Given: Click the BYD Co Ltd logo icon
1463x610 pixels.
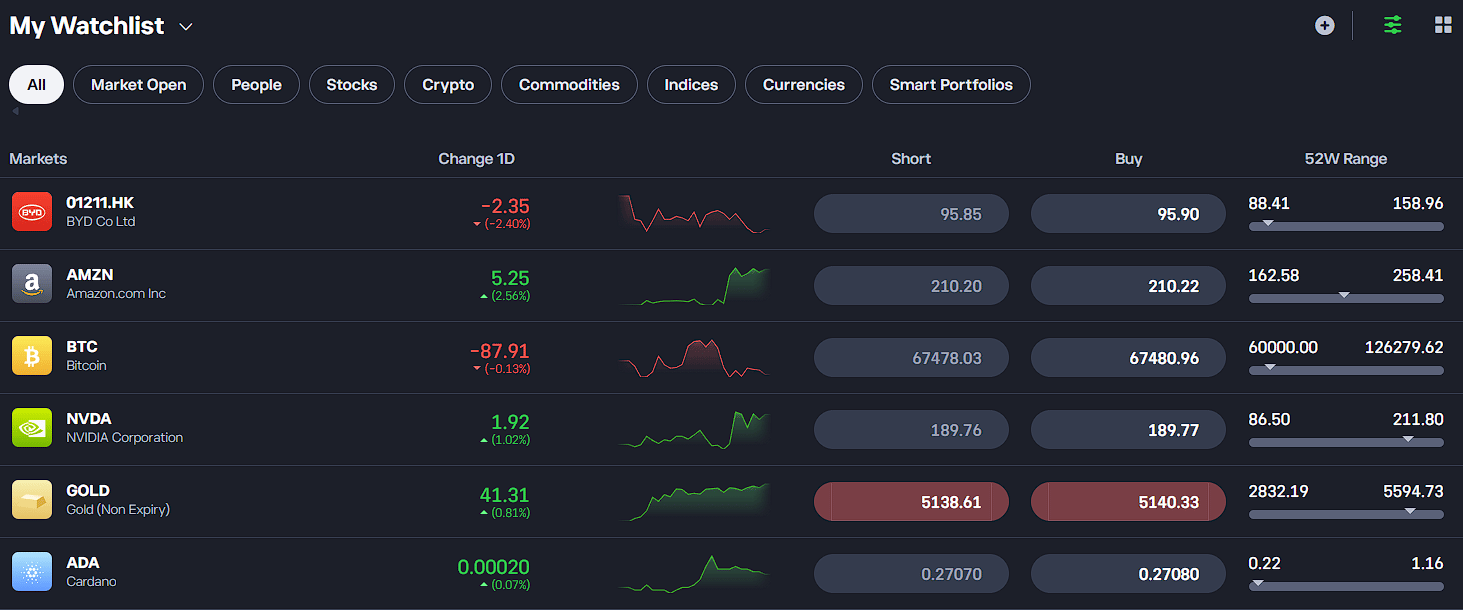Looking at the screenshot, I should tap(32, 213).
